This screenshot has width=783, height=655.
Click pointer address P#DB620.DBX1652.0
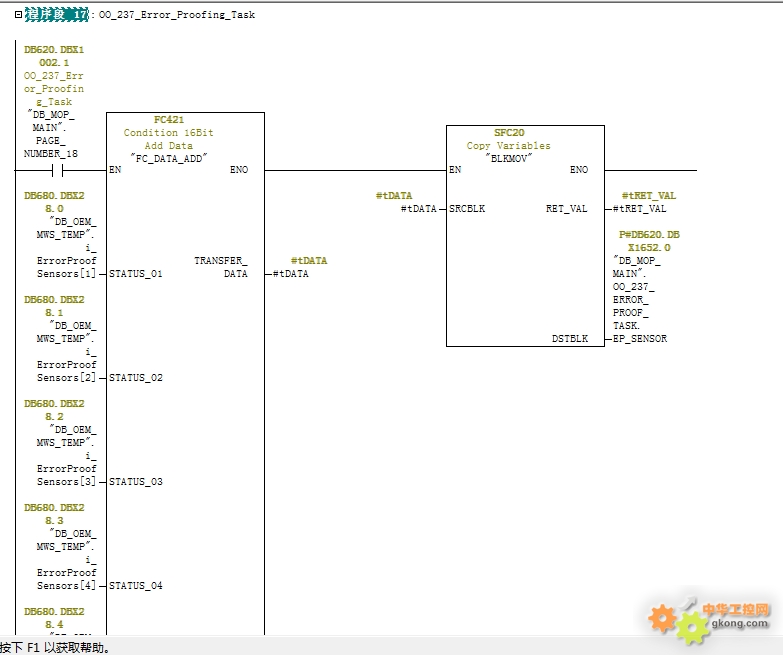(649, 241)
